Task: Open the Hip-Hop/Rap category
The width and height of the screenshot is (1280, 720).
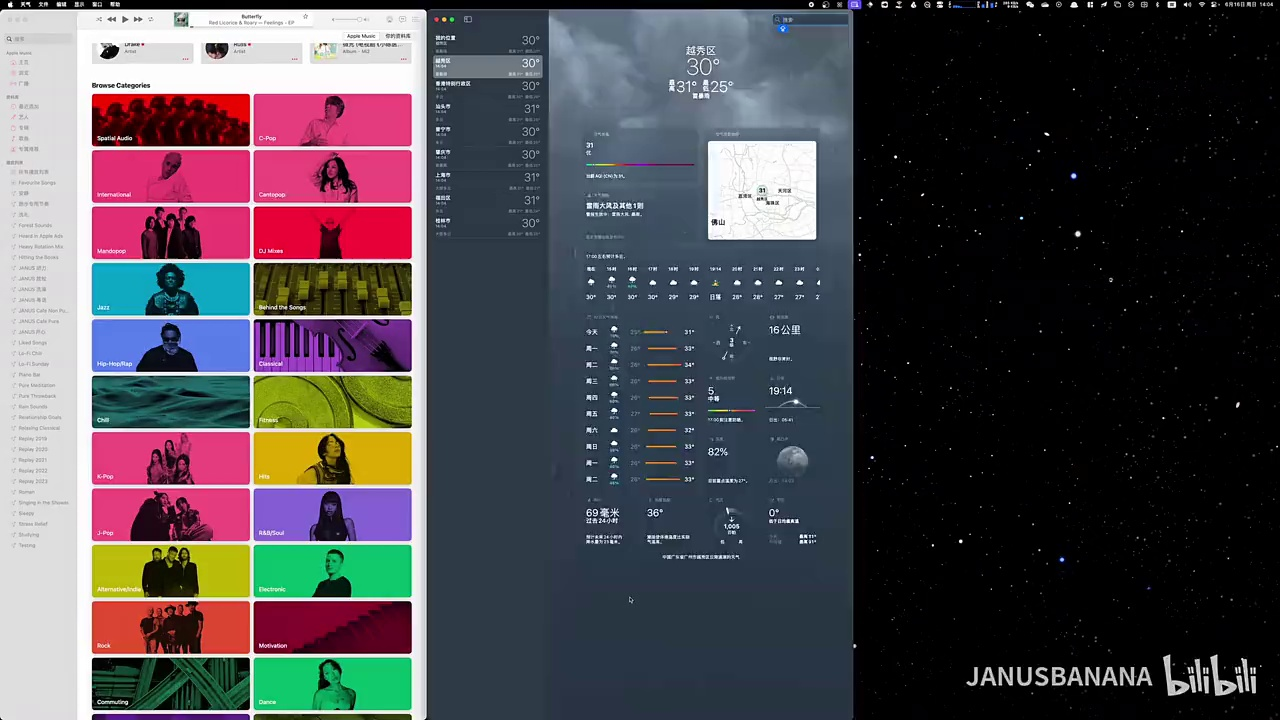Action: (x=171, y=345)
